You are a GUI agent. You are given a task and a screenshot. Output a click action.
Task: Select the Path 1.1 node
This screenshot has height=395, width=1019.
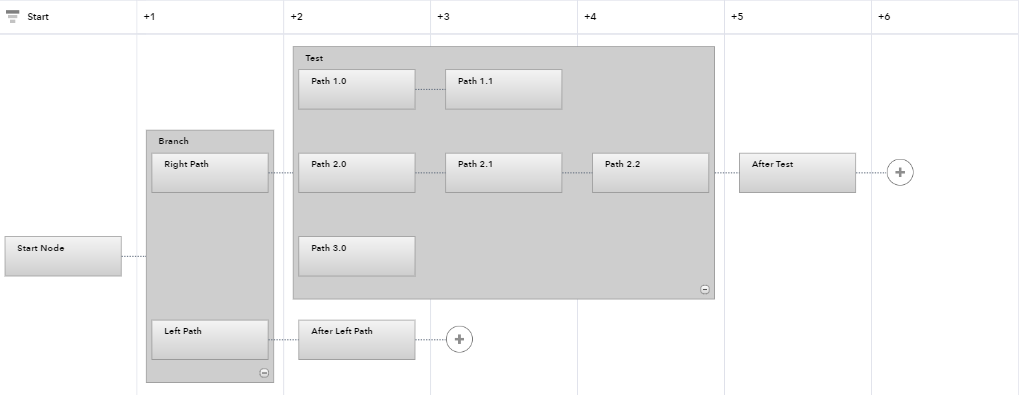504,89
